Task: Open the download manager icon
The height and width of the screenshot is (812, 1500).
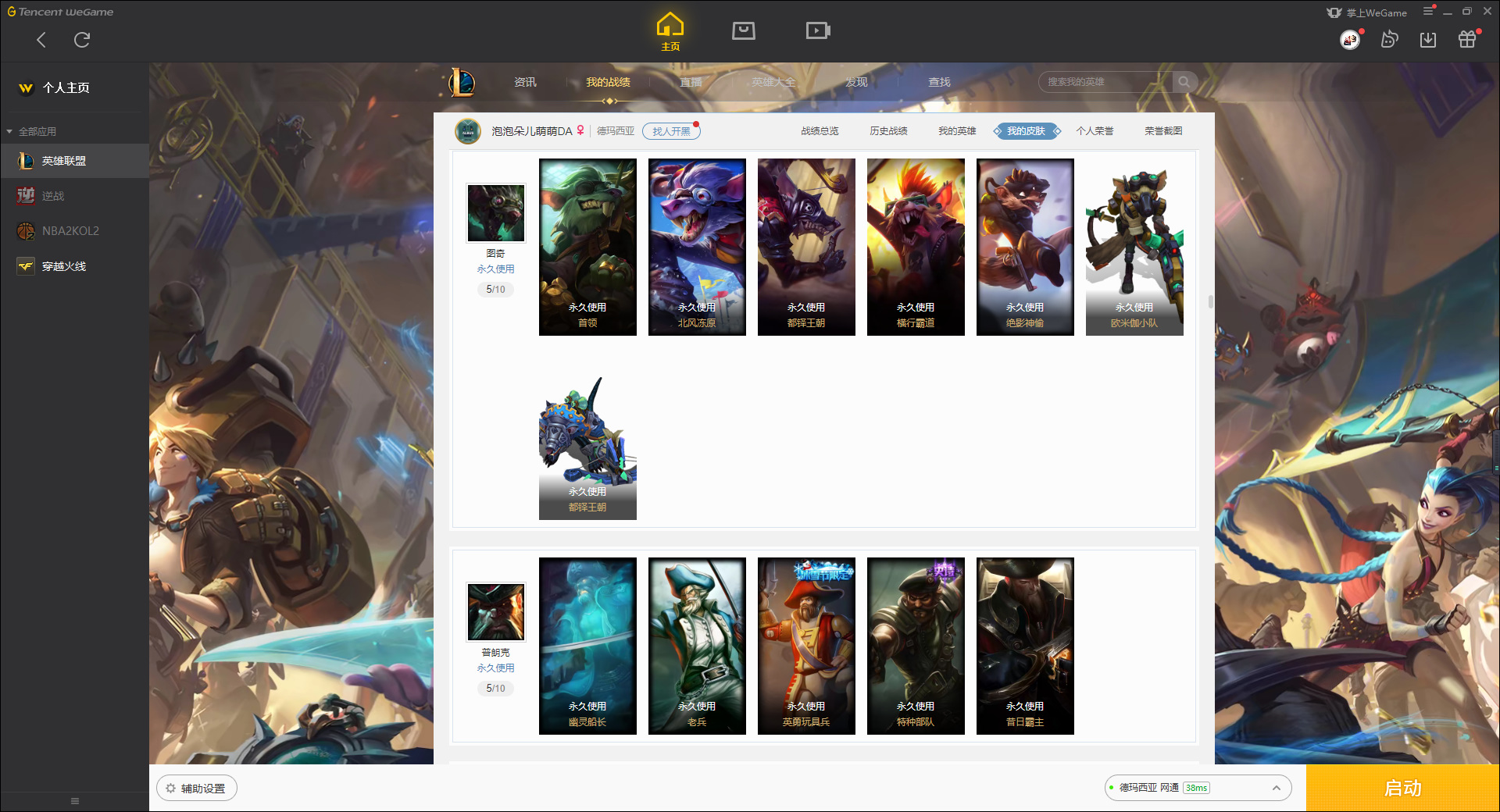Action: tap(1428, 39)
